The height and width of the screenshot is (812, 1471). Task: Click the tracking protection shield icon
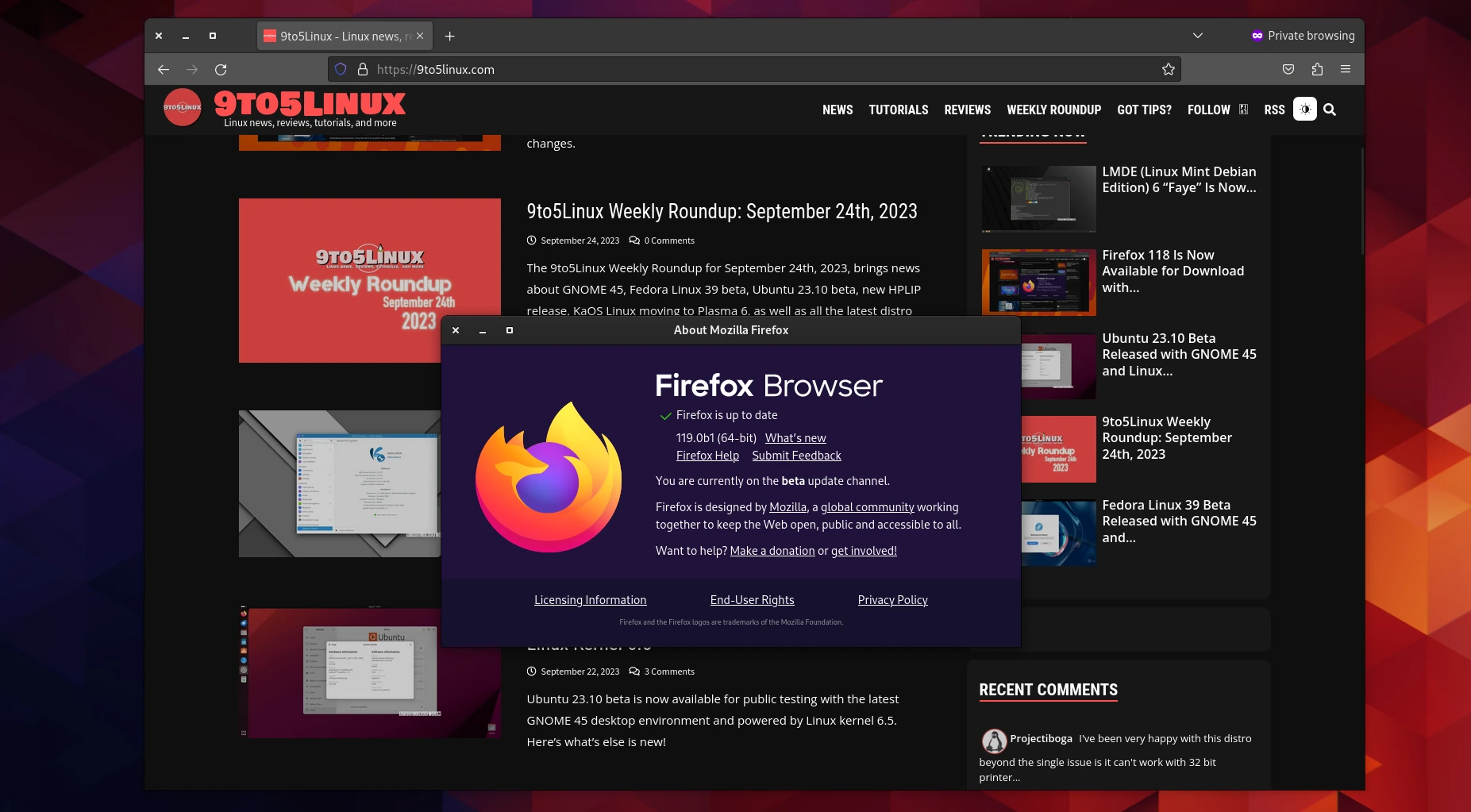(341, 69)
